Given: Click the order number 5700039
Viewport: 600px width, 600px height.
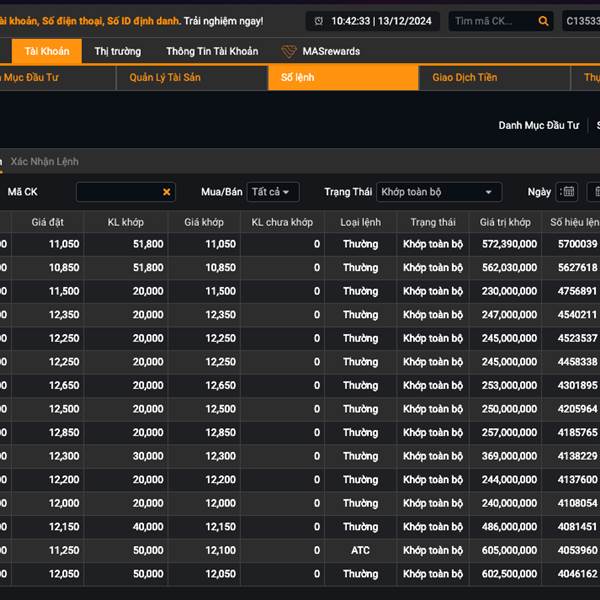Looking at the screenshot, I should pos(577,244).
